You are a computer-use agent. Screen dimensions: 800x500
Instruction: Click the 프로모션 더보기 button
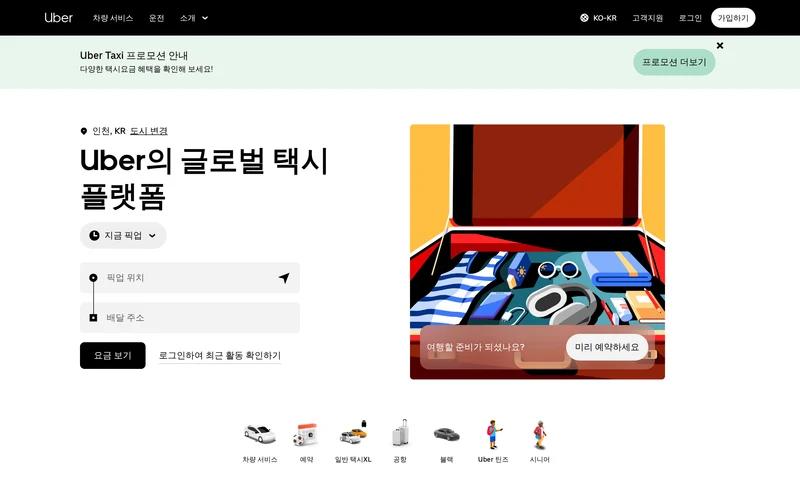click(674, 62)
